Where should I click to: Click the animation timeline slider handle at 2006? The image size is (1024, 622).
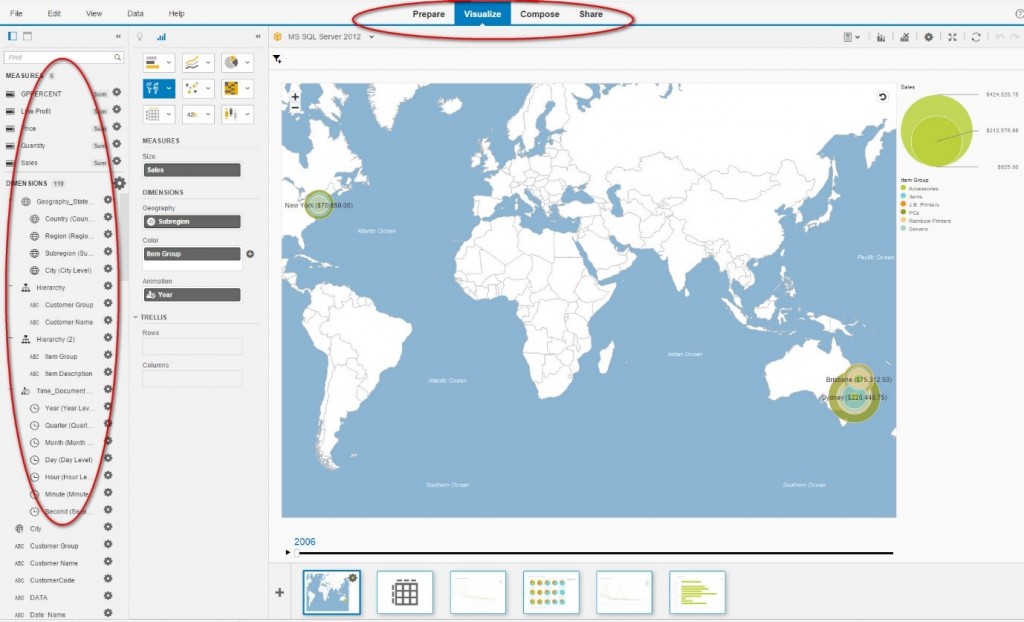point(295,552)
